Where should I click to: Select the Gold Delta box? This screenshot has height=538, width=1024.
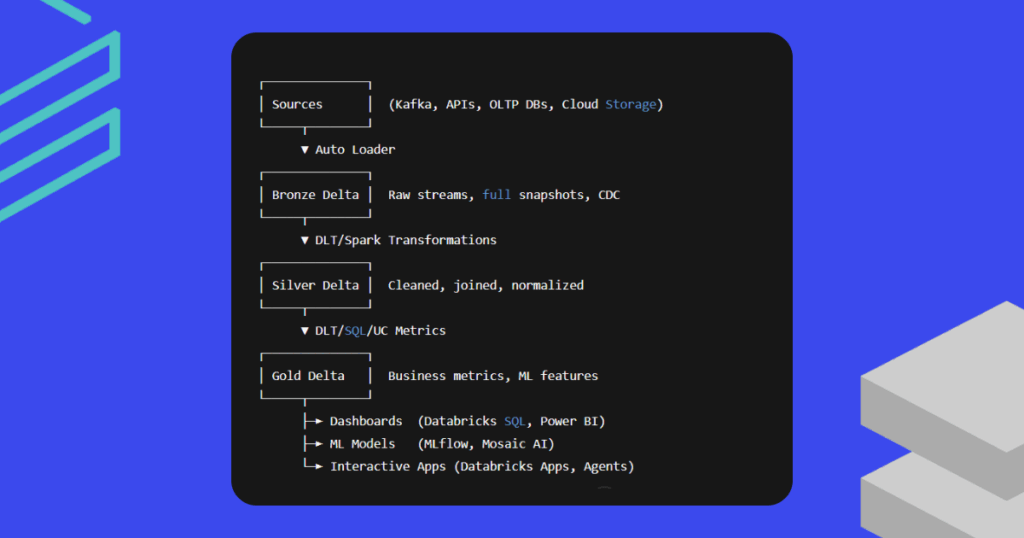315,376
